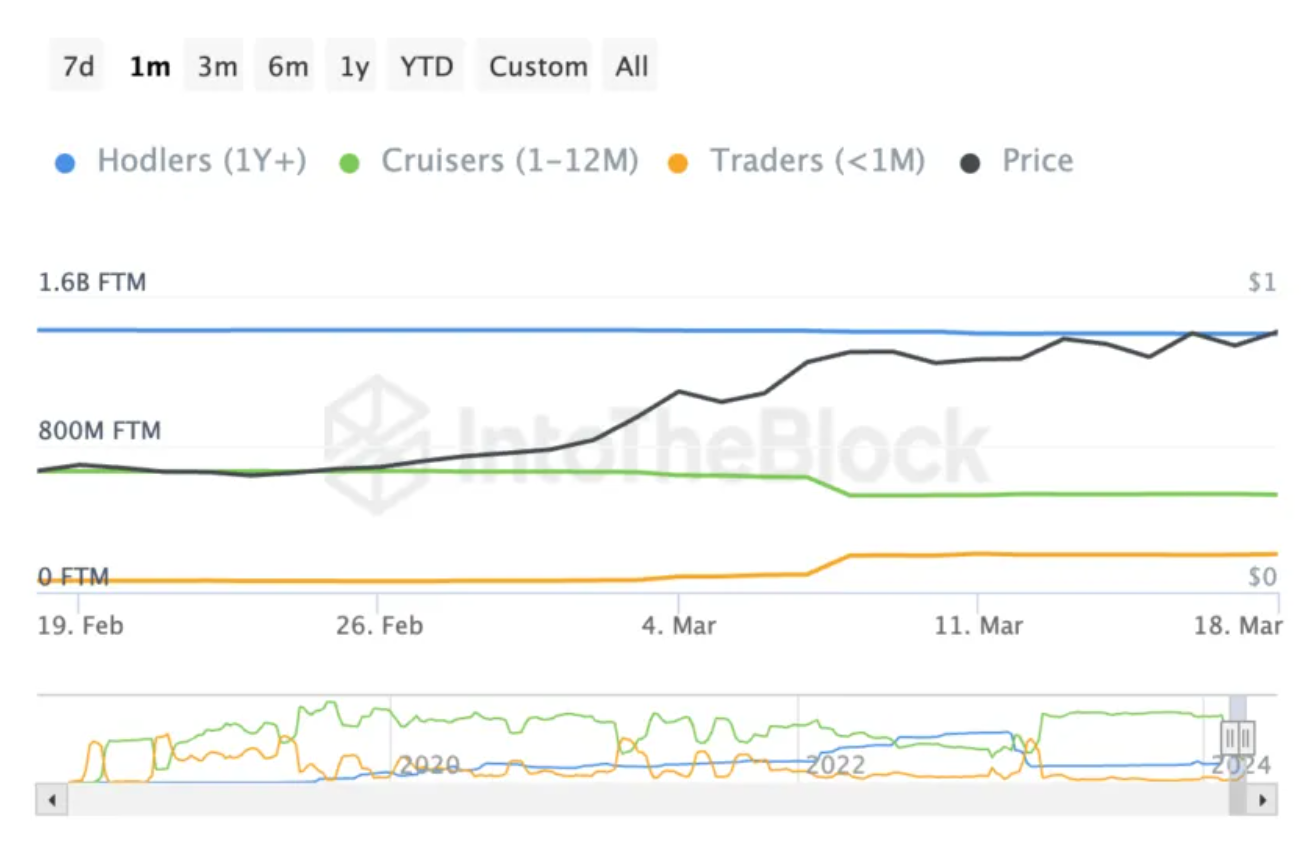Screen dimensions: 1314x855
Task: Hide the Cruisers (1-12M) series label
Action: 509,161
